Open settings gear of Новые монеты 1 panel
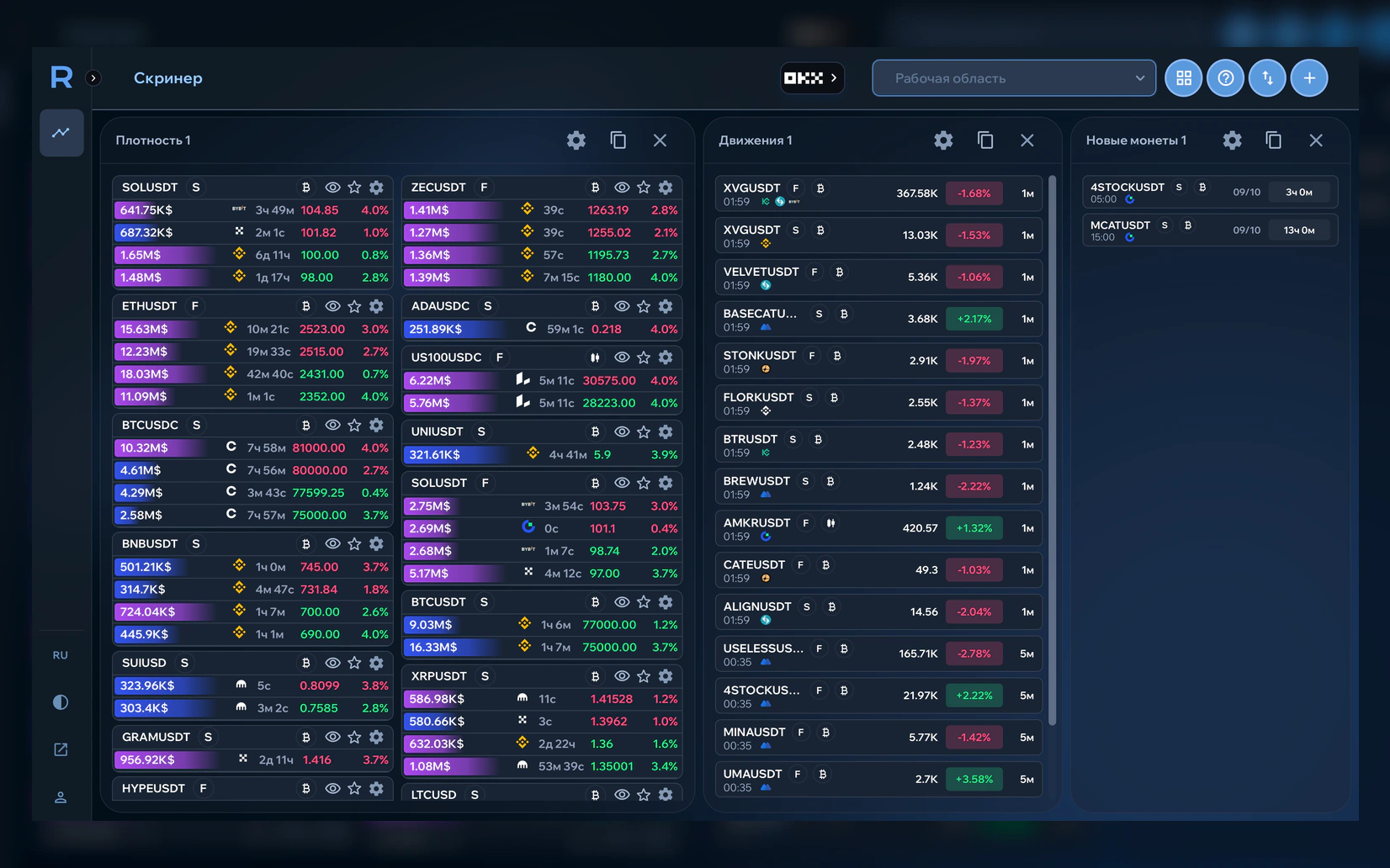The height and width of the screenshot is (868, 1390). (x=1232, y=140)
